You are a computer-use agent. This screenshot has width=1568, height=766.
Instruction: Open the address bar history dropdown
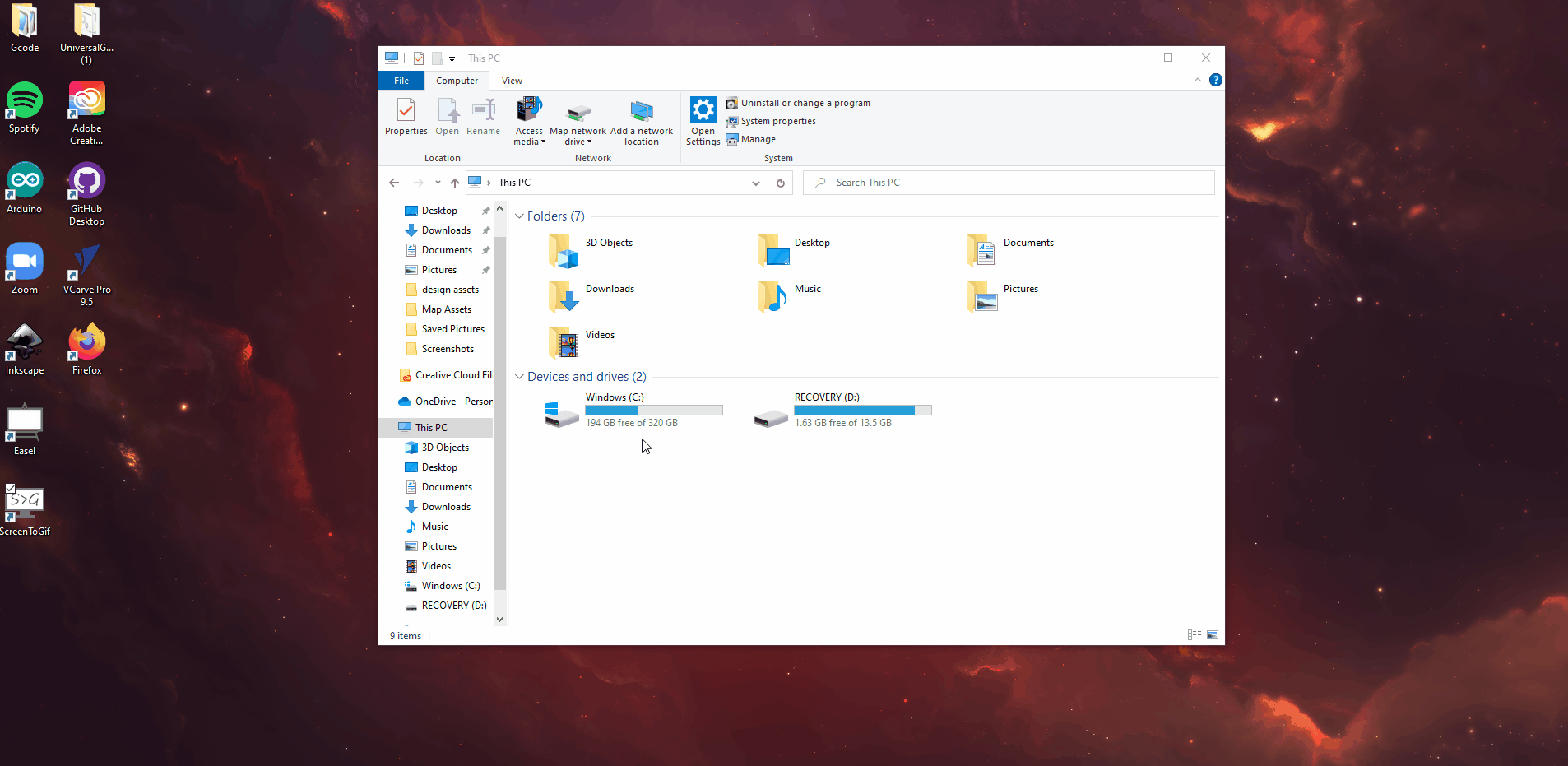coord(755,183)
